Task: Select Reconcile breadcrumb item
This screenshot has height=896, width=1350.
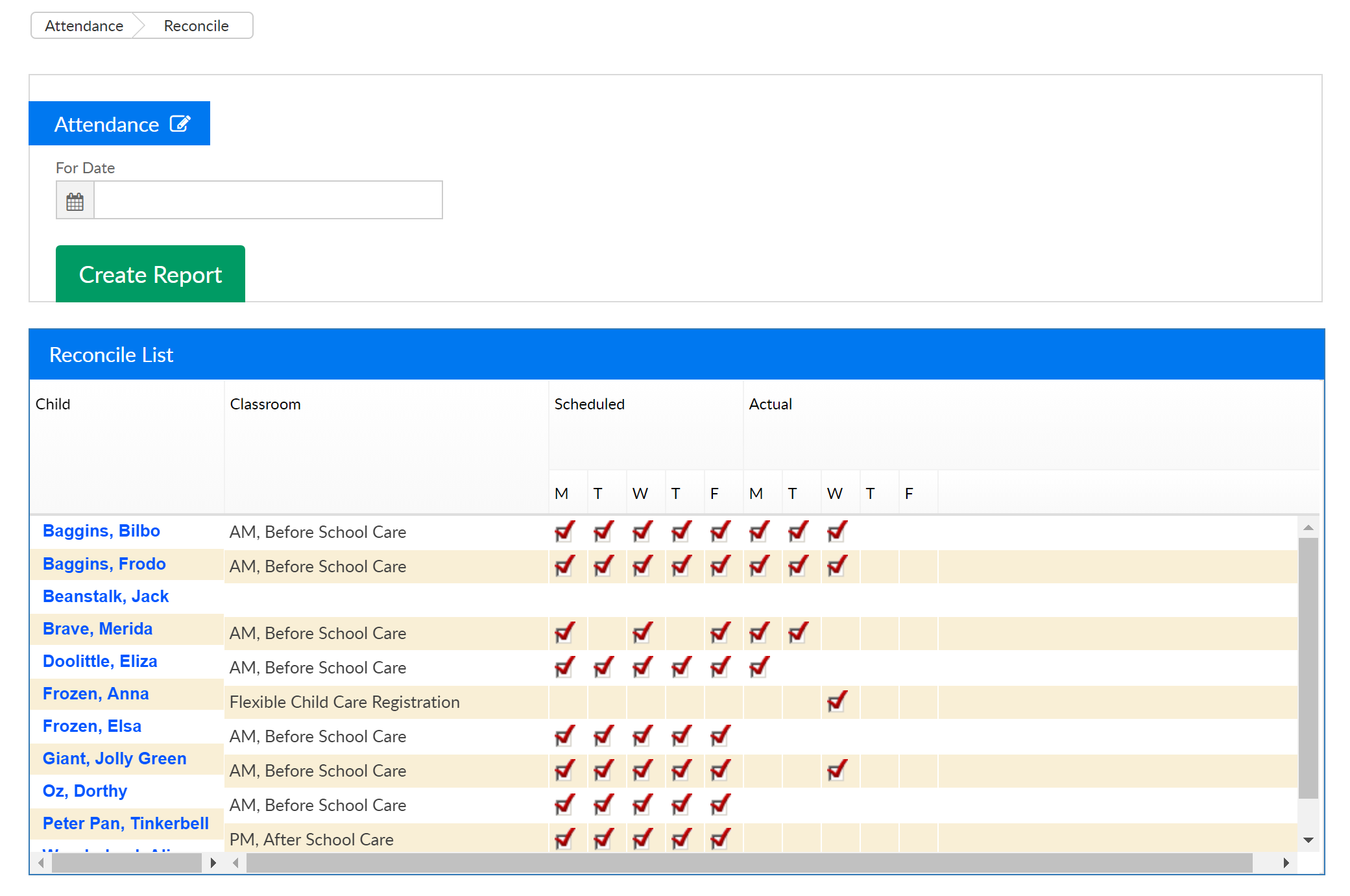Action: [x=196, y=26]
